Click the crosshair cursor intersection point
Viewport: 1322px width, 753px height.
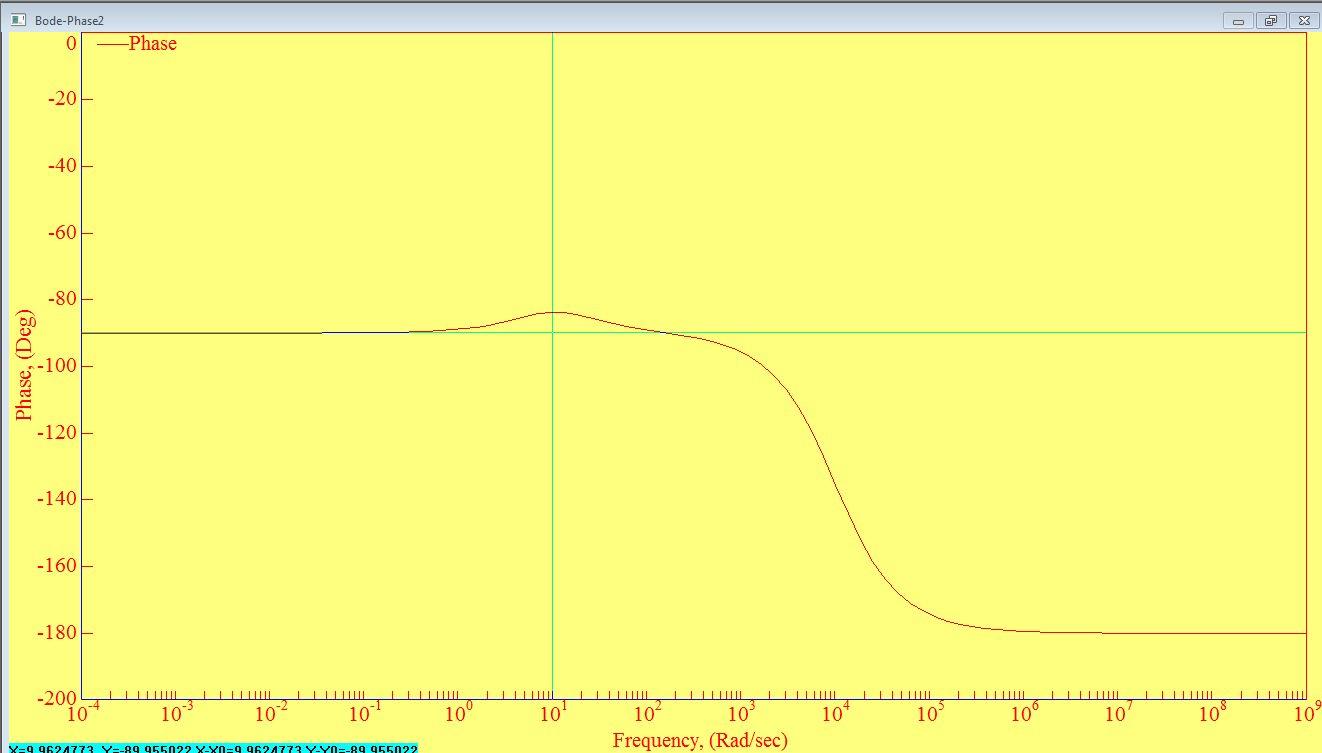click(x=552, y=332)
